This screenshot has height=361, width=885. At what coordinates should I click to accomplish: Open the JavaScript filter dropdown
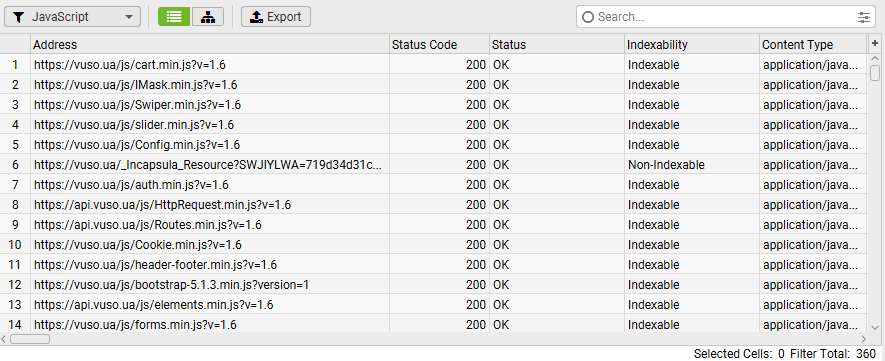tap(72, 17)
